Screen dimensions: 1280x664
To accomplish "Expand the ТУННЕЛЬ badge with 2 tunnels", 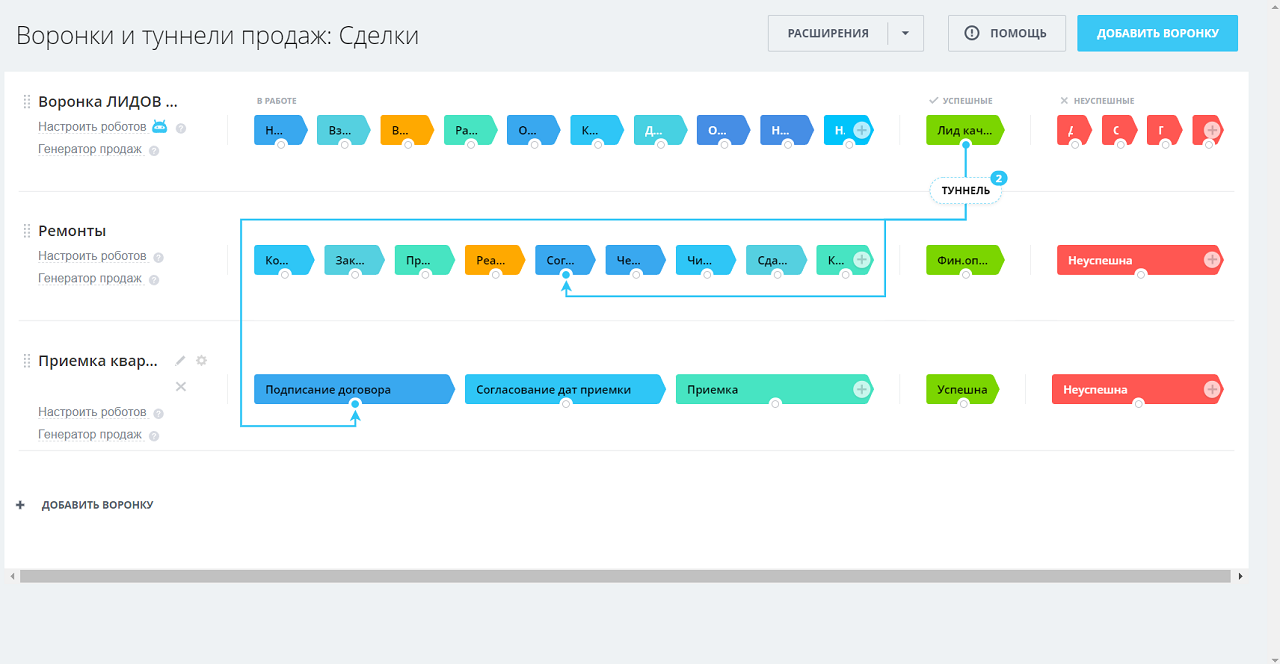I will pos(965,190).
